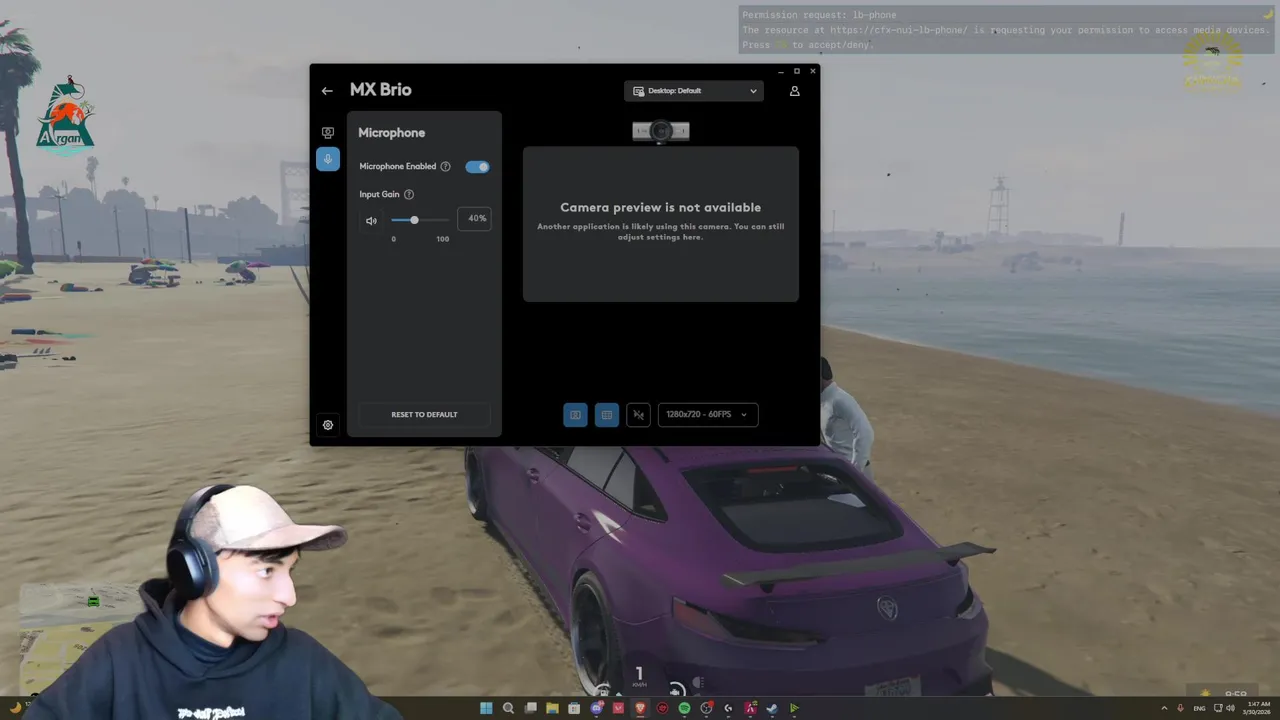1280x720 pixels.
Task: Open taskbar Search
Action: tap(508, 708)
